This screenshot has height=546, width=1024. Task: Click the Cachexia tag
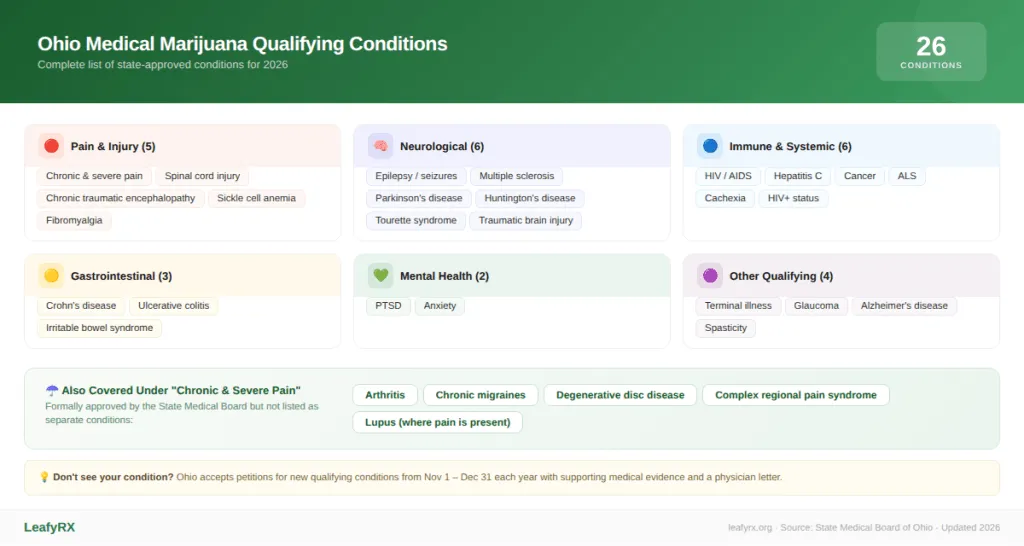(725, 199)
